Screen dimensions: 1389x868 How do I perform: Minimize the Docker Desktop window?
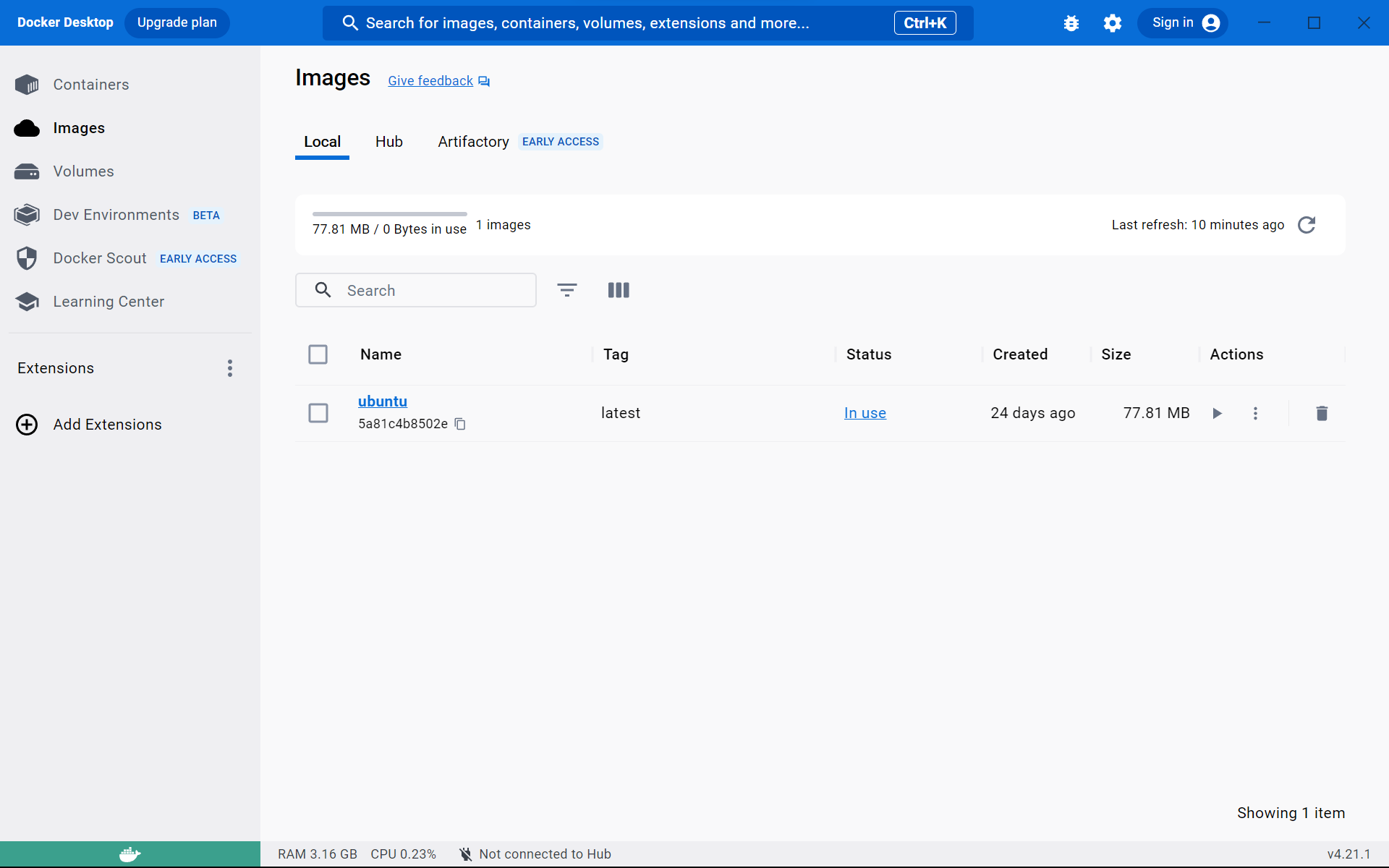click(1264, 22)
